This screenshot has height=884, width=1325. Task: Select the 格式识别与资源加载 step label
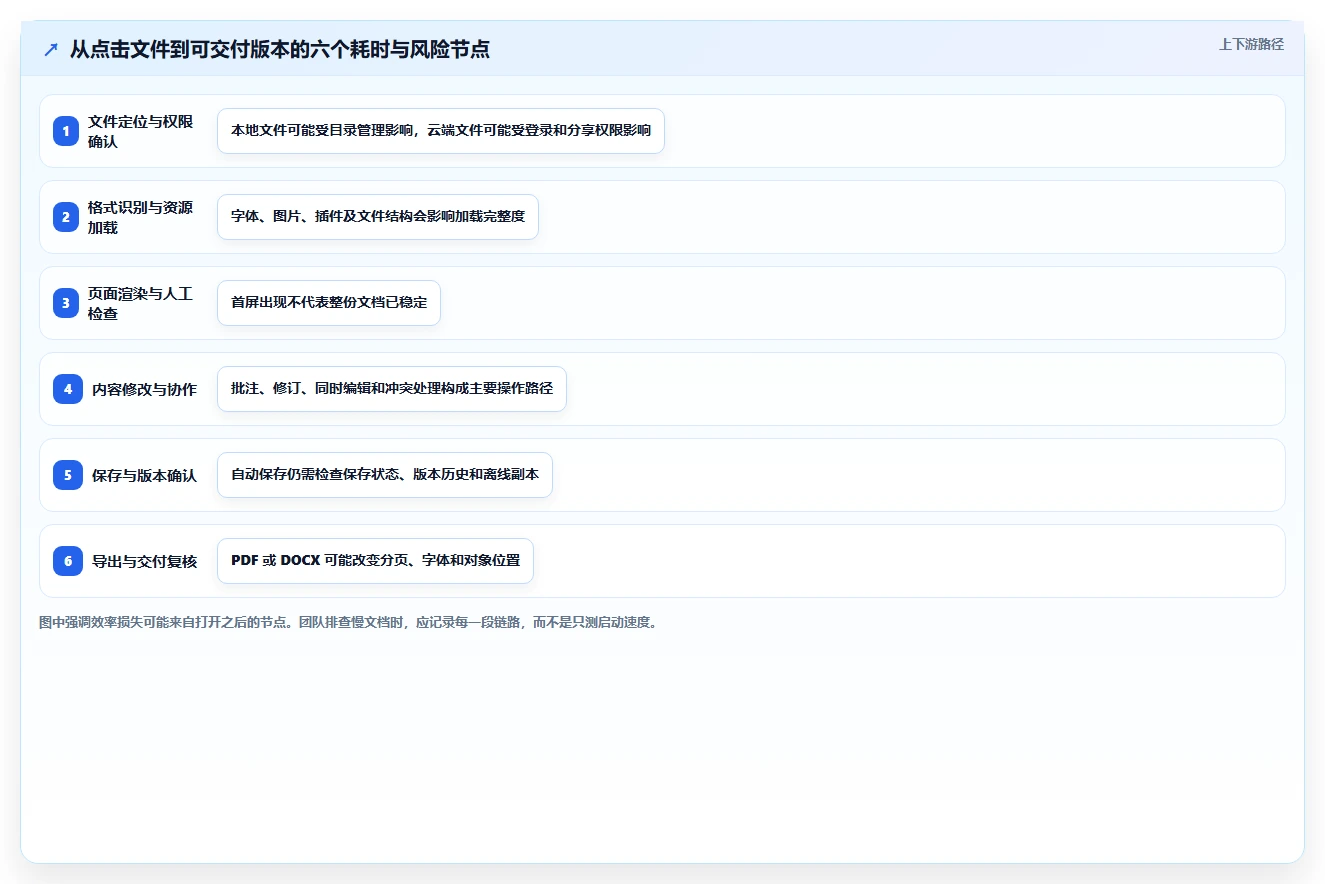pos(141,217)
